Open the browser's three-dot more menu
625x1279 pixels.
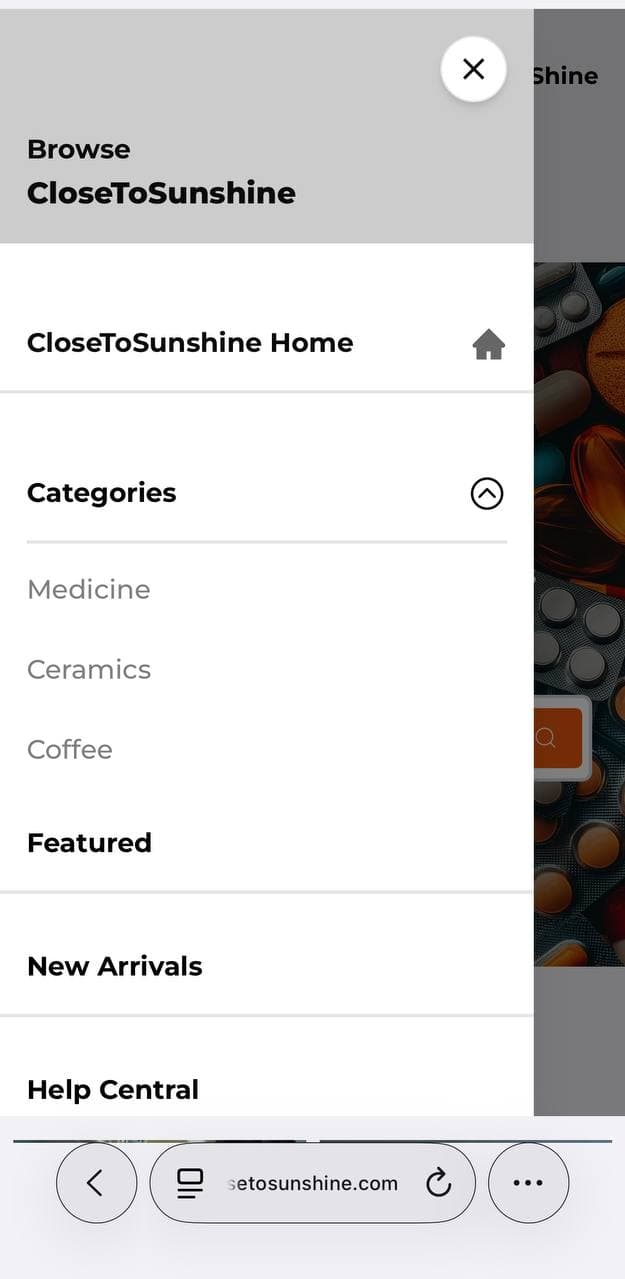point(528,1183)
